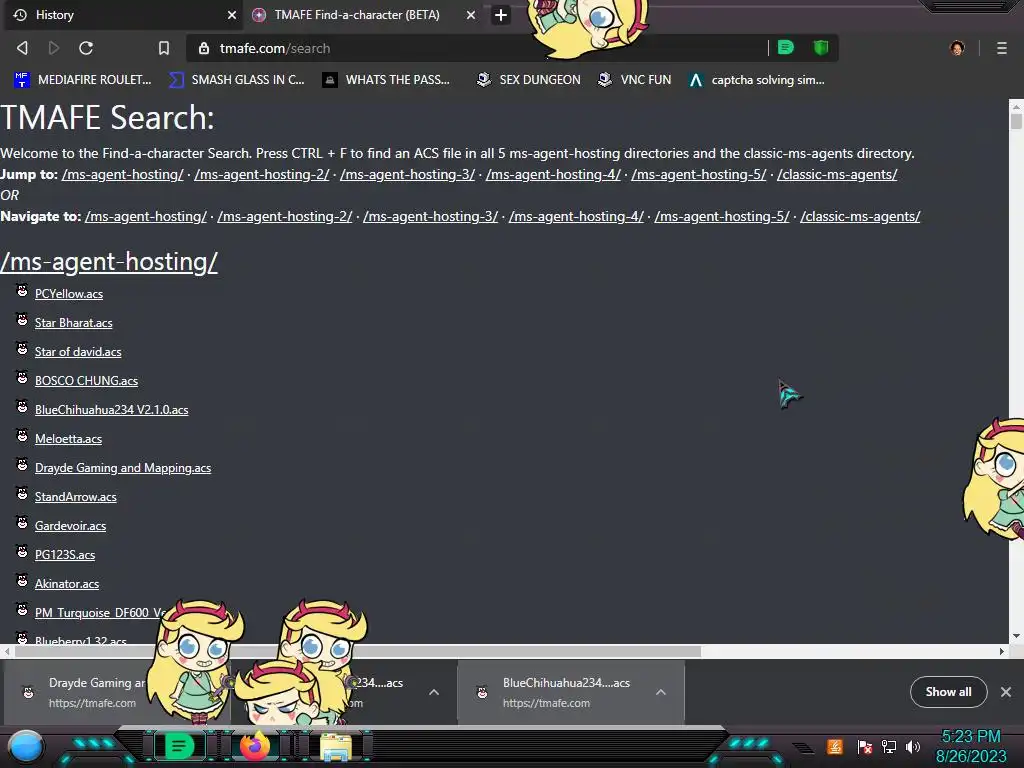
Task: Navigate to /classic-ms-agents/ directory
Action: pyautogui.click(x=860, y=216)
